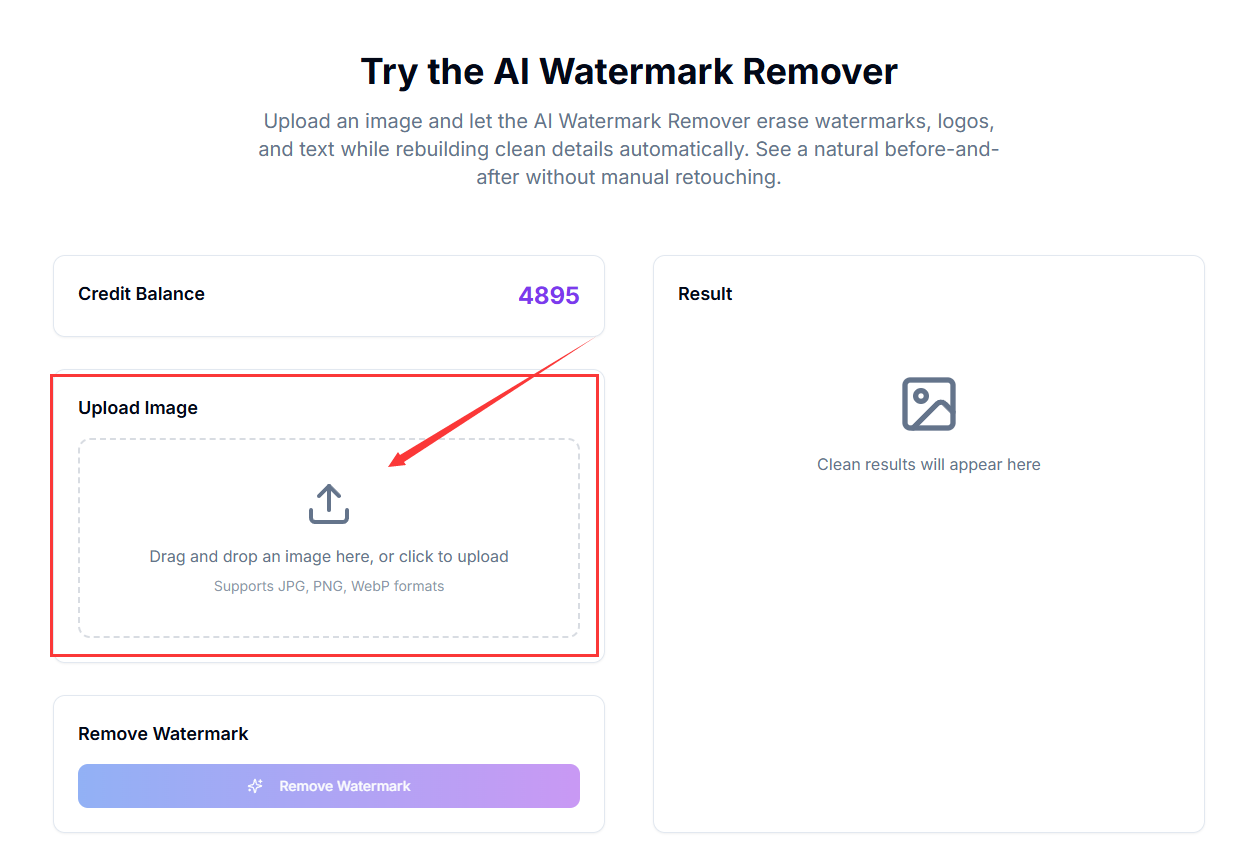This screenshot has width=1249, height=856.
Task: Click the drag and drop upload area
Action: tap(329, 538)
